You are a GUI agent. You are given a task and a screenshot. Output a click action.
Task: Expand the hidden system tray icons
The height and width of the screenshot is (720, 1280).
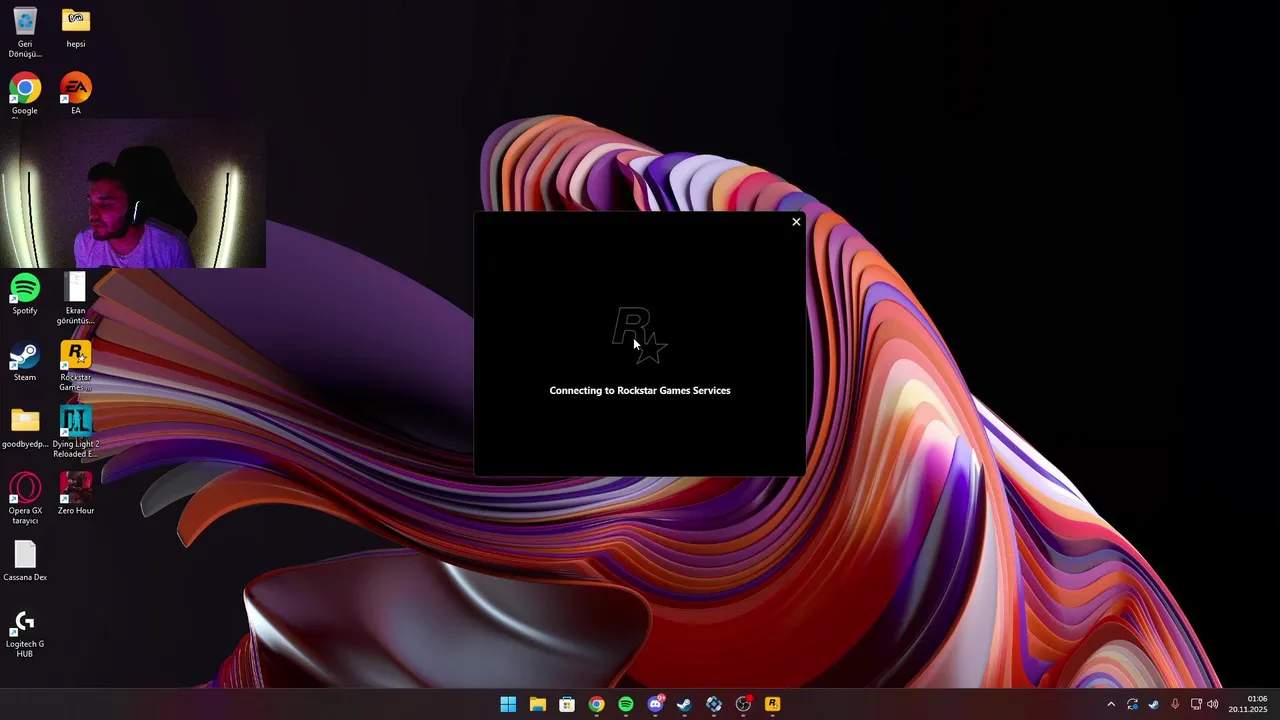click(1110, 704)
